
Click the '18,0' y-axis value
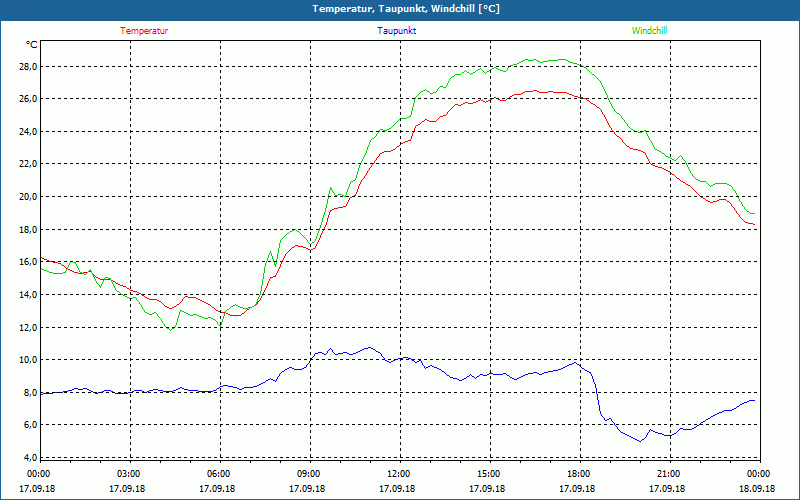[x=28, y=229]
